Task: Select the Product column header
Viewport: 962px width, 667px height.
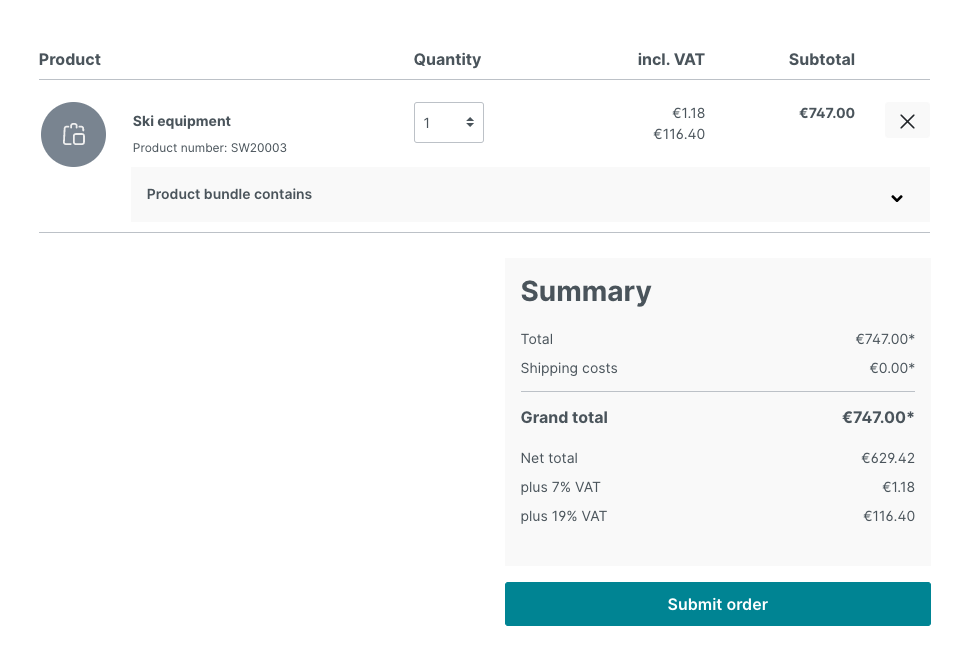Action: tap(70, 60)
